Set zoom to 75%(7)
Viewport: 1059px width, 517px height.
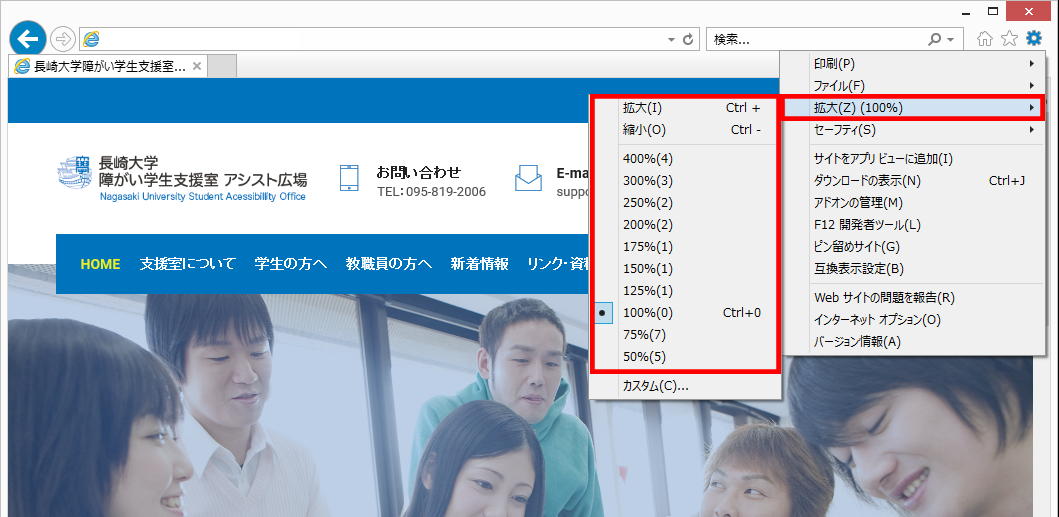coord(685,335)
